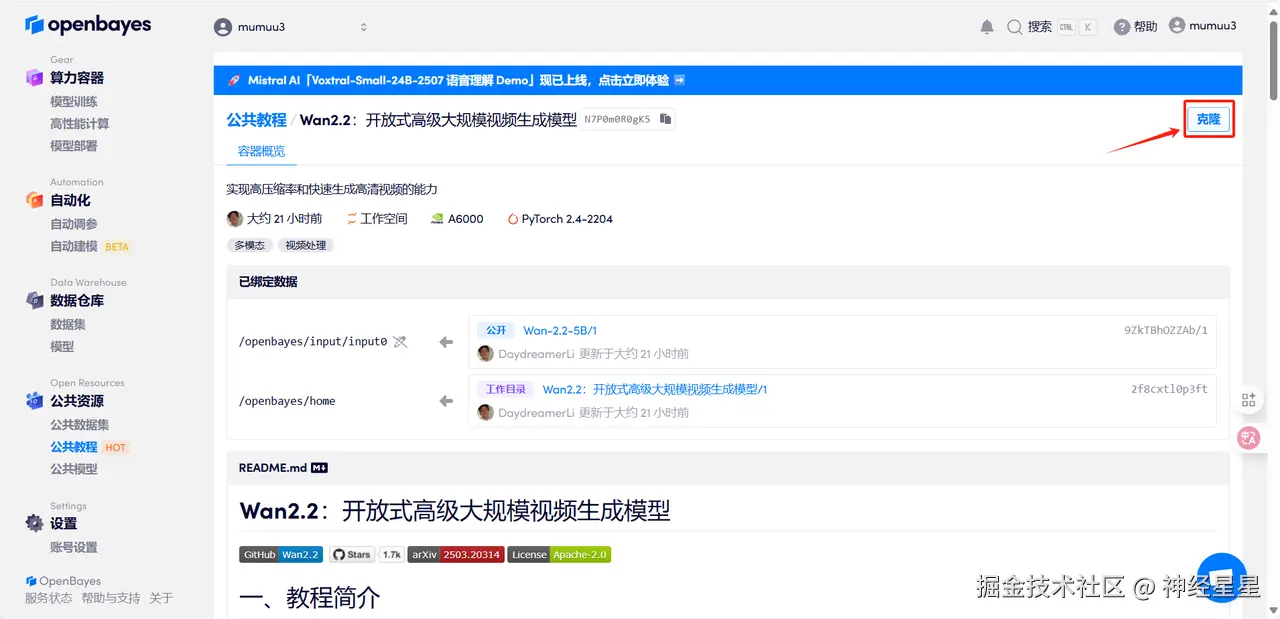Click the 视频处理 tag
The height and width of the screenshot is (619, 1280).
point(305,245)
